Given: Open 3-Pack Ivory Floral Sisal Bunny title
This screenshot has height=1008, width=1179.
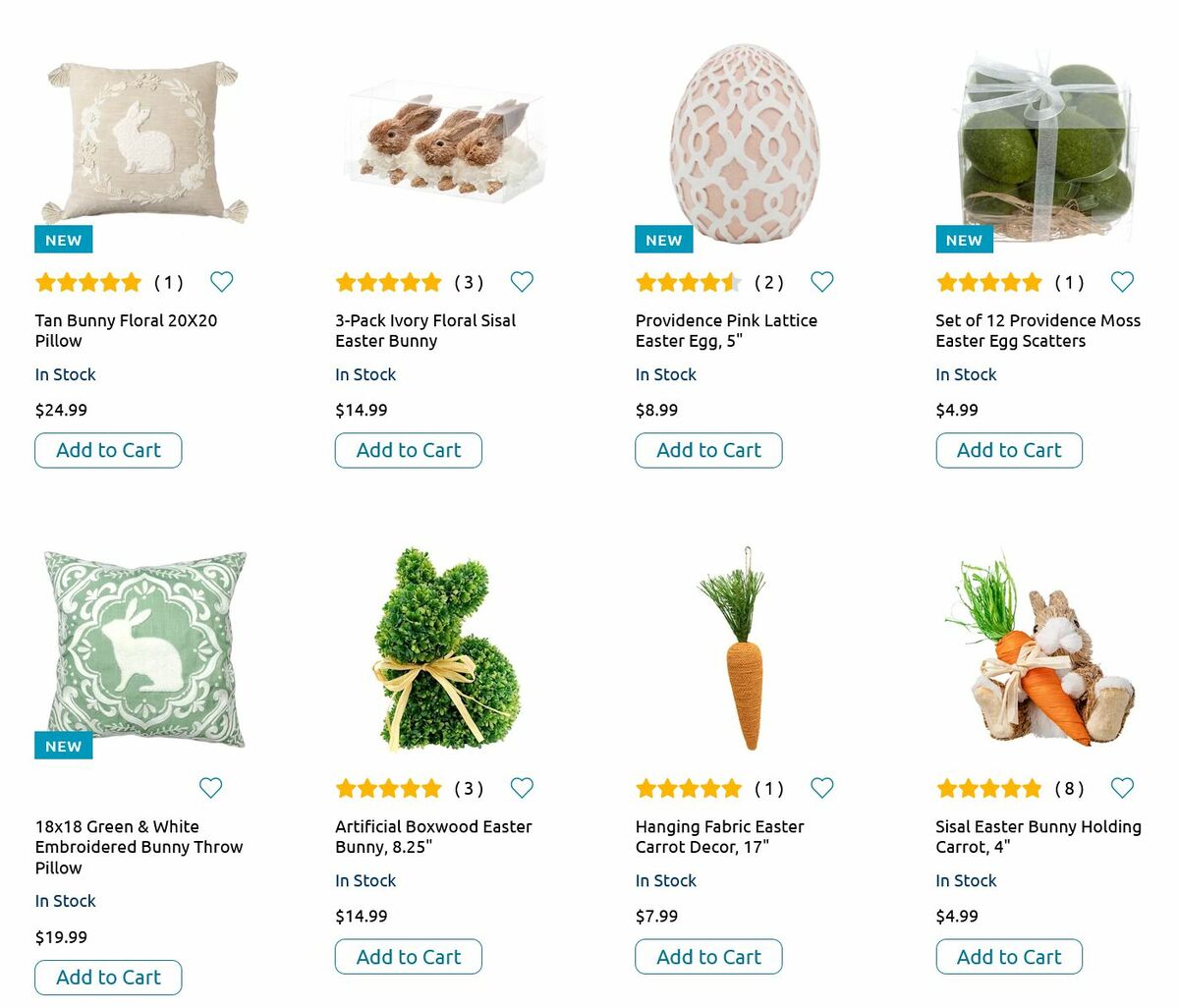Looking at the screenshot, I should tap(425, 330).
